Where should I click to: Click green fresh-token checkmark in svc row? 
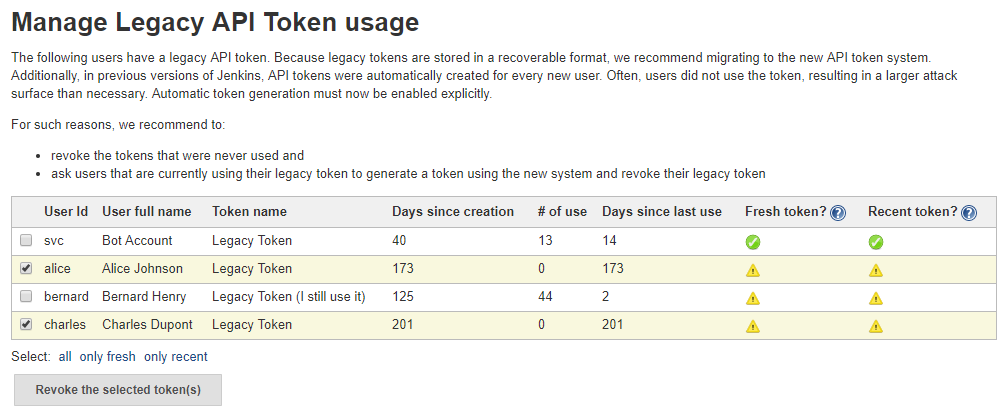pyautogui.click(x=753, y=241)
